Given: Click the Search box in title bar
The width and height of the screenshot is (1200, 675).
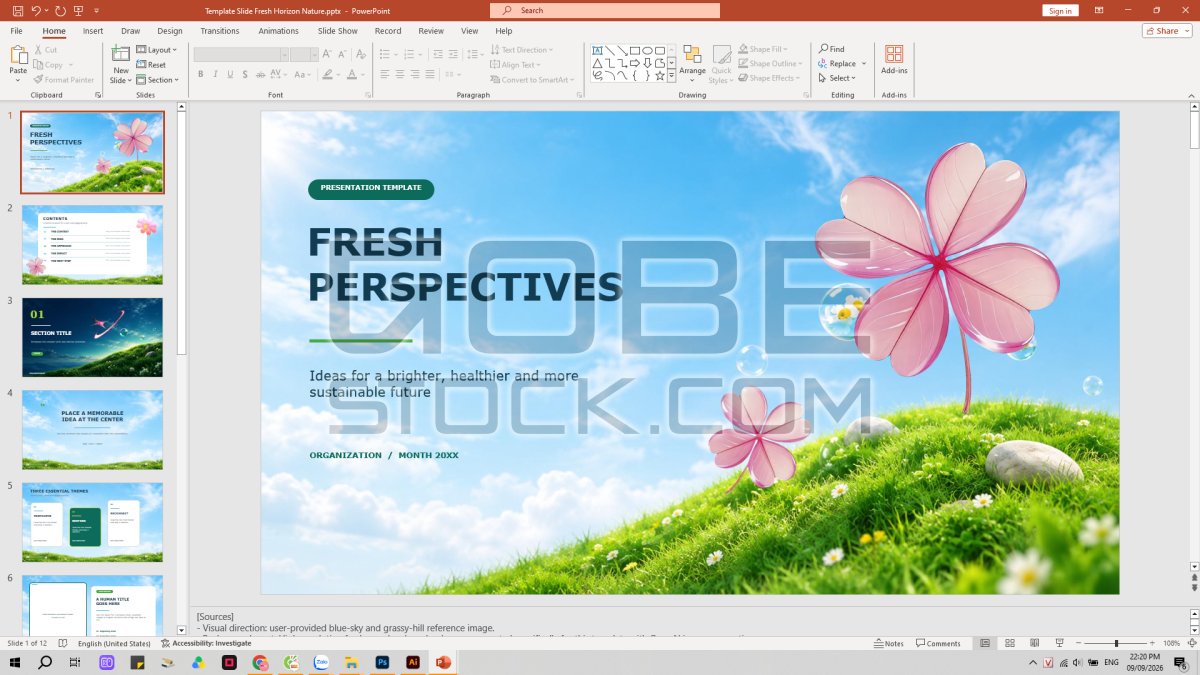Looking at the screenshot, I should click(x=605, y=10).
